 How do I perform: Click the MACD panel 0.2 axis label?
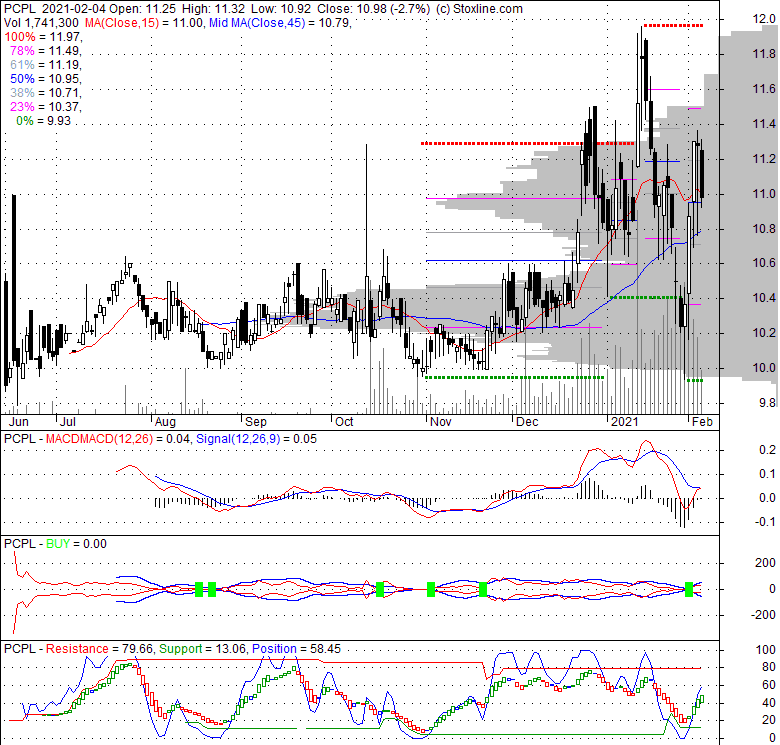(x=768, y=451)
